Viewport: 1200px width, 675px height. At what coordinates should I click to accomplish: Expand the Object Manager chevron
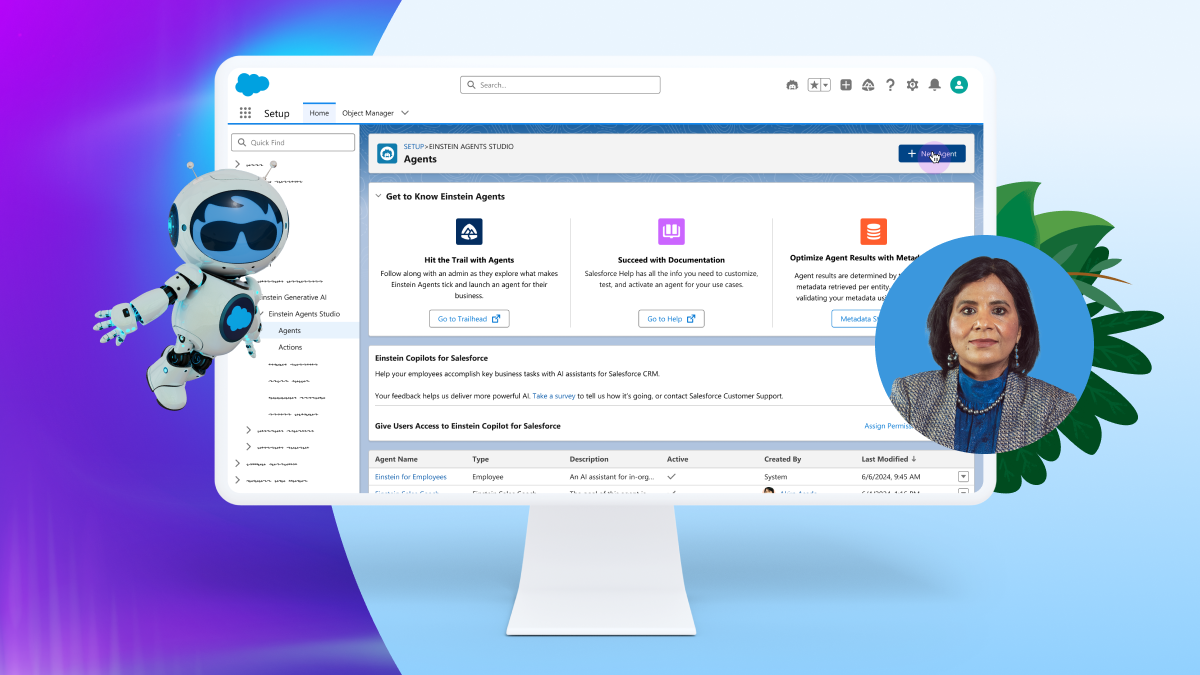404,112
